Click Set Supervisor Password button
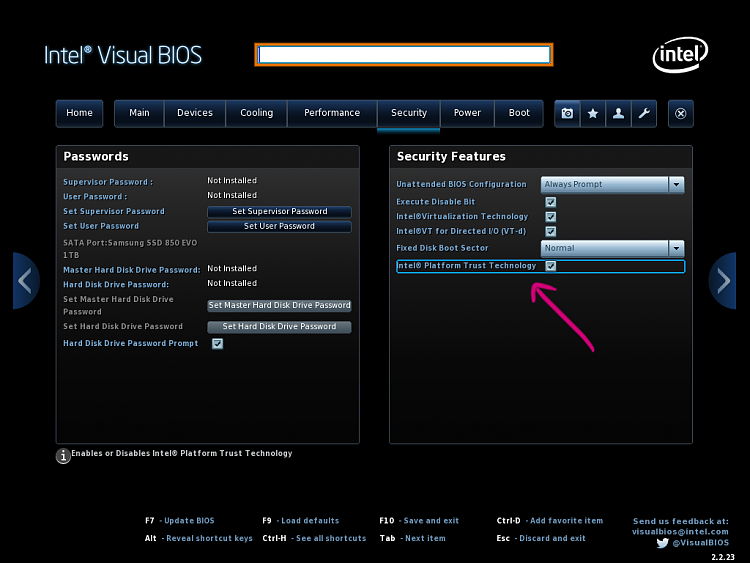The height and width of the screenshot is (563, 750). click(279, 211)
